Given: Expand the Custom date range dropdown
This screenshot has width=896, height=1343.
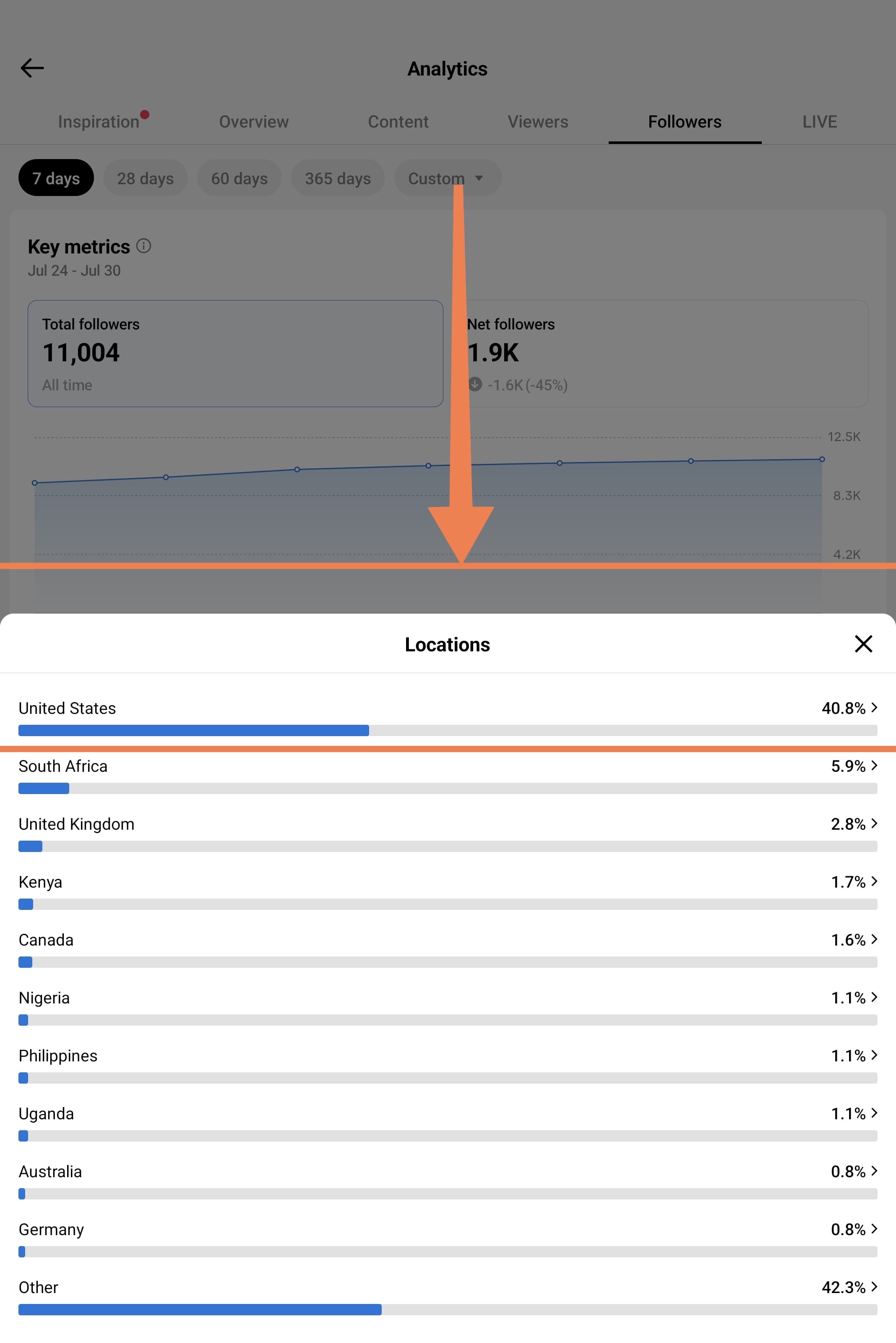Looking at the screenshot, I should pos(448,178).
